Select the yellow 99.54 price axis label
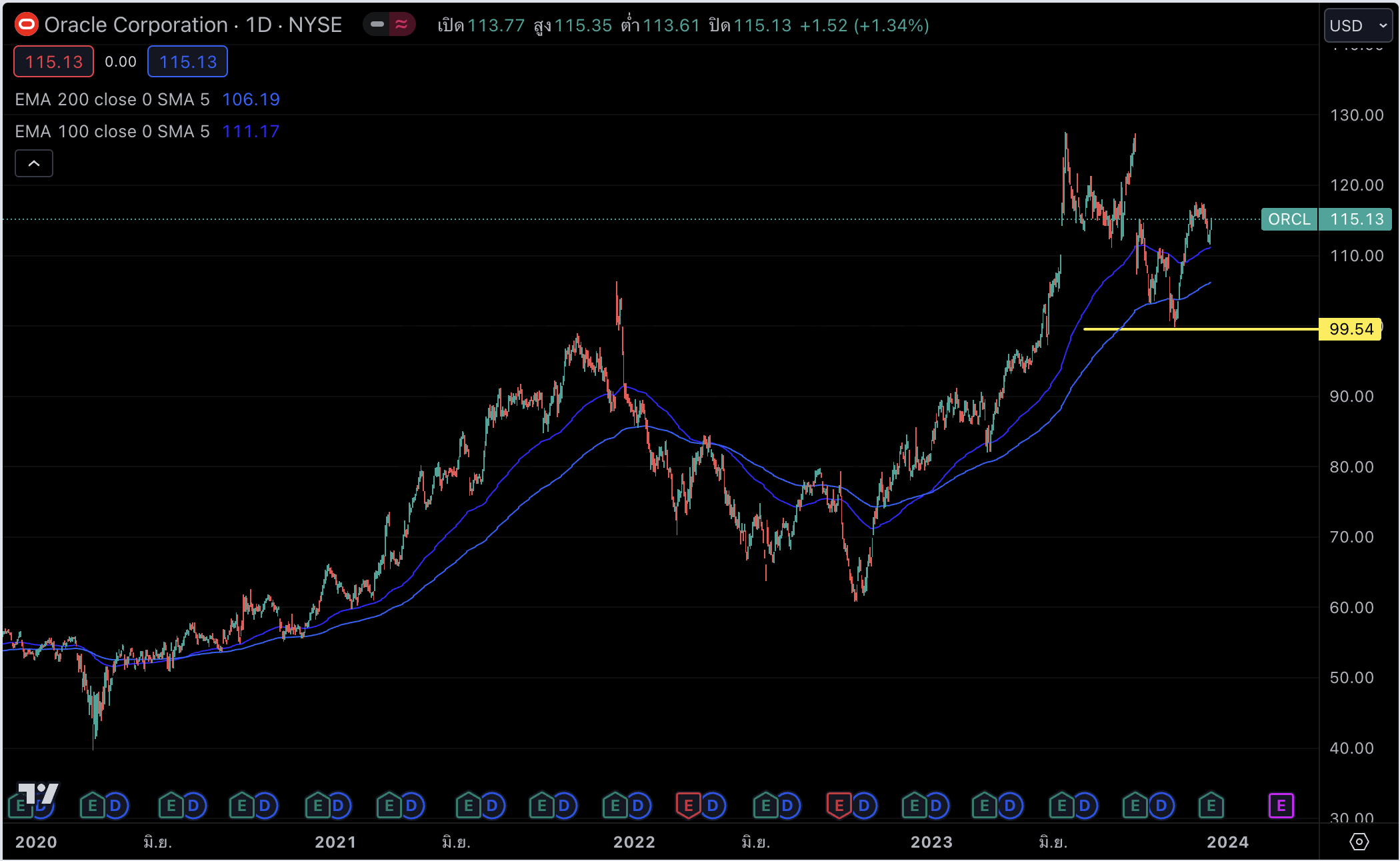The height and width of the screenshot is (861, 1400). tap(1350, 329)
